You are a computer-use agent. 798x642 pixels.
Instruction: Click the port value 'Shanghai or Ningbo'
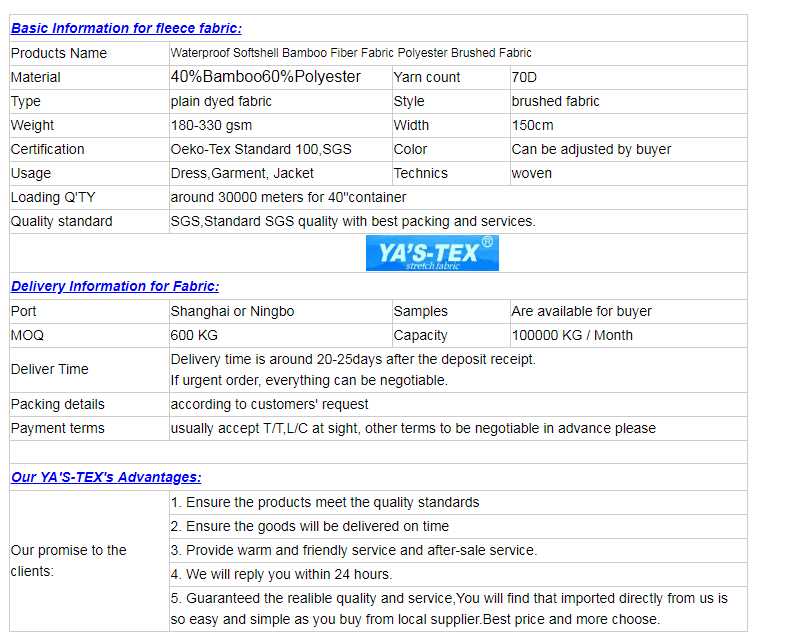(x=232, y=311)
